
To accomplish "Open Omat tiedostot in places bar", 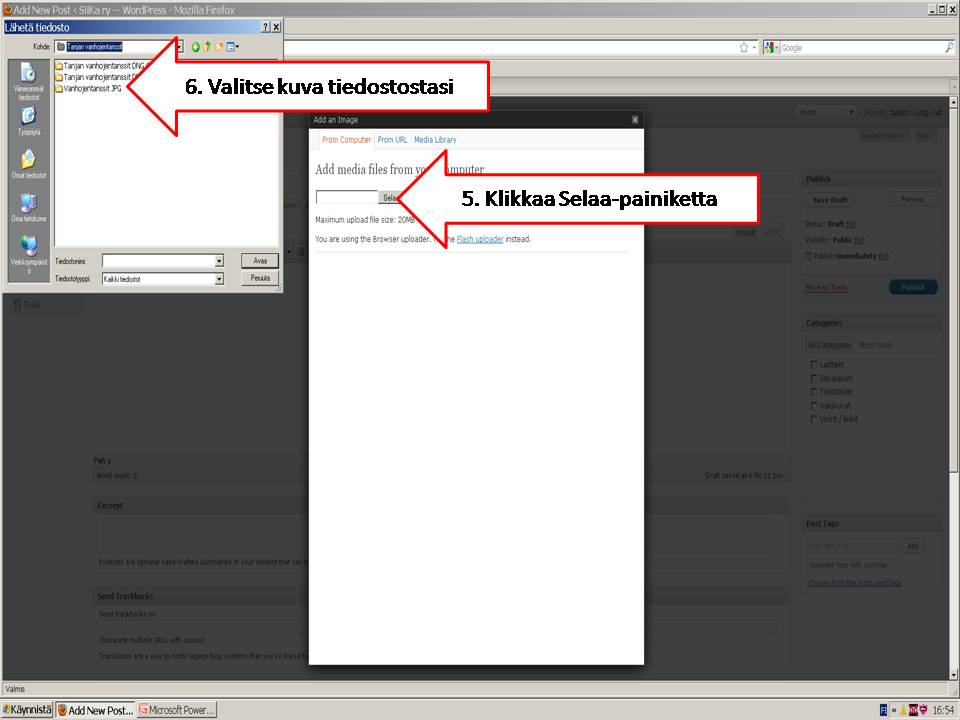I will click(28, 162).
